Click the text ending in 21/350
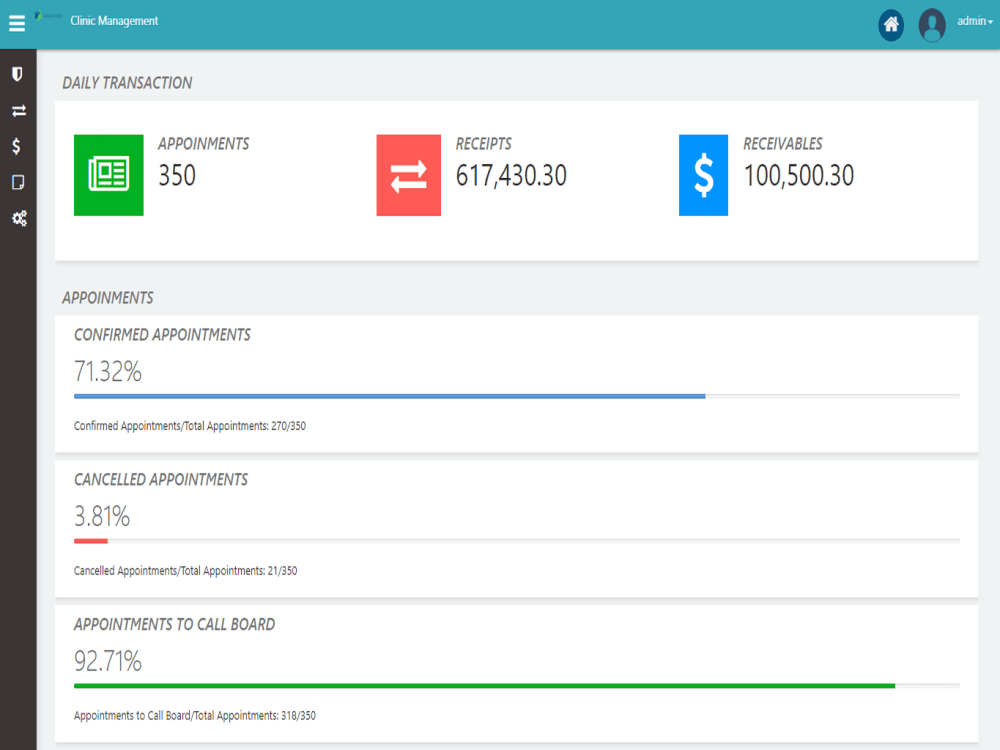 (186, 571)
